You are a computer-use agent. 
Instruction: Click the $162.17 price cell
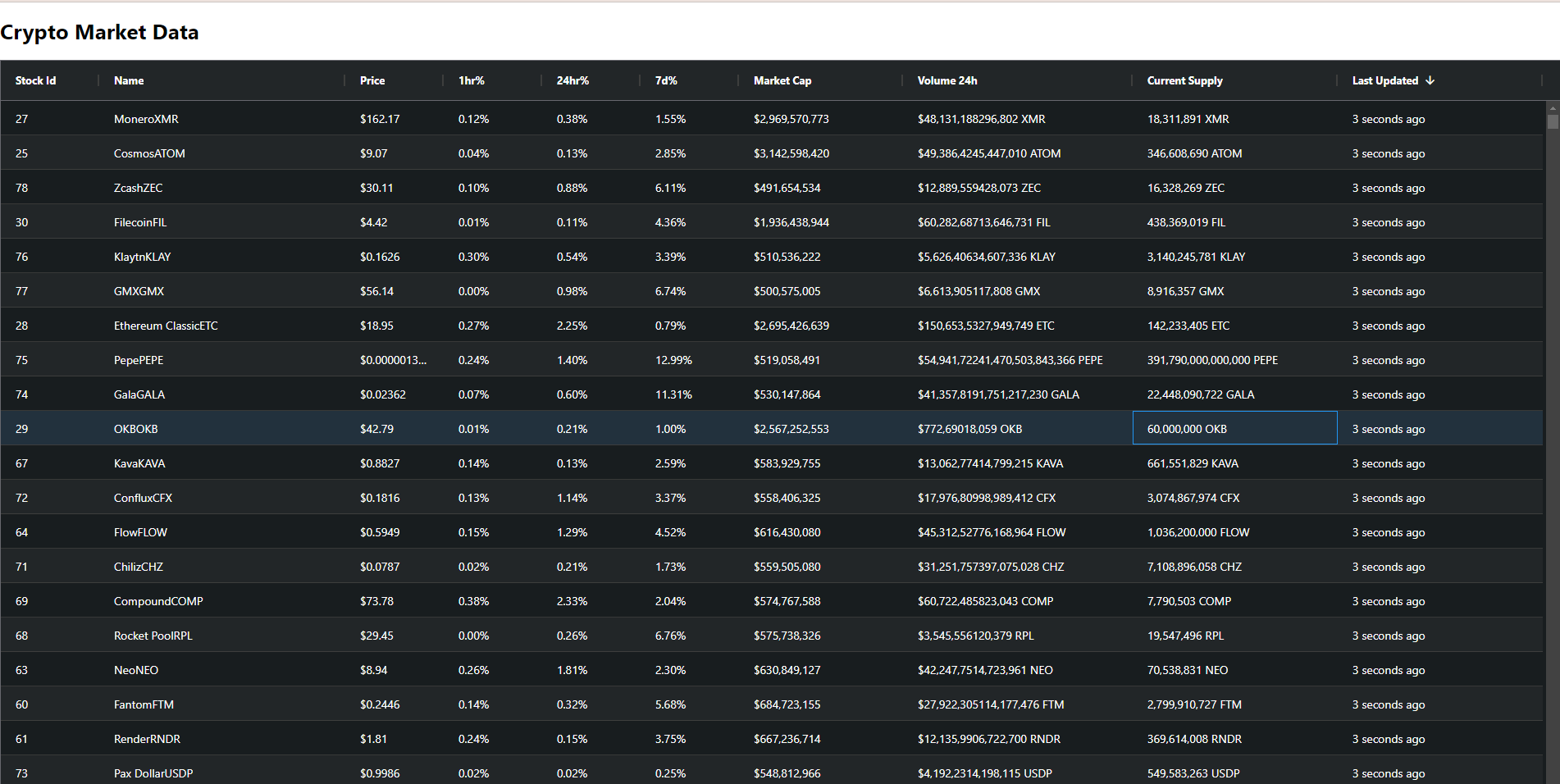click(x=395, y=119)
